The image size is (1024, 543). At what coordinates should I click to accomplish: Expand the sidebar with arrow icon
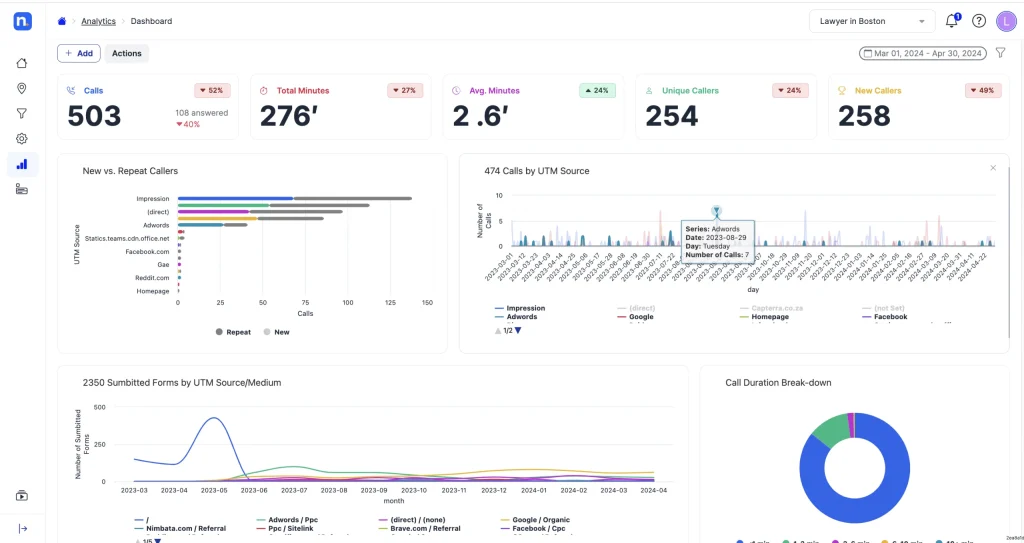point(23,529)
